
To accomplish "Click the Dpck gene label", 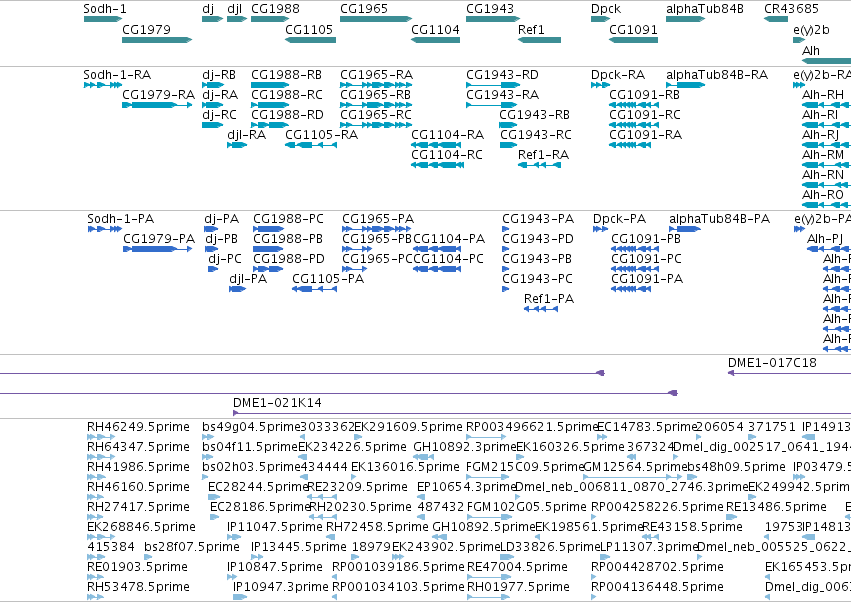I will coord(606,9).
